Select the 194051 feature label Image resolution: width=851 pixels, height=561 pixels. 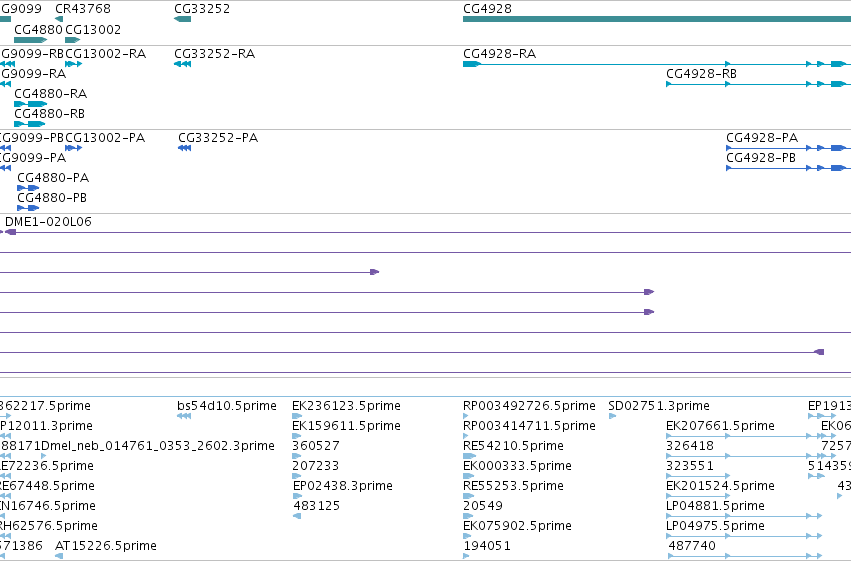click(487, 546)
